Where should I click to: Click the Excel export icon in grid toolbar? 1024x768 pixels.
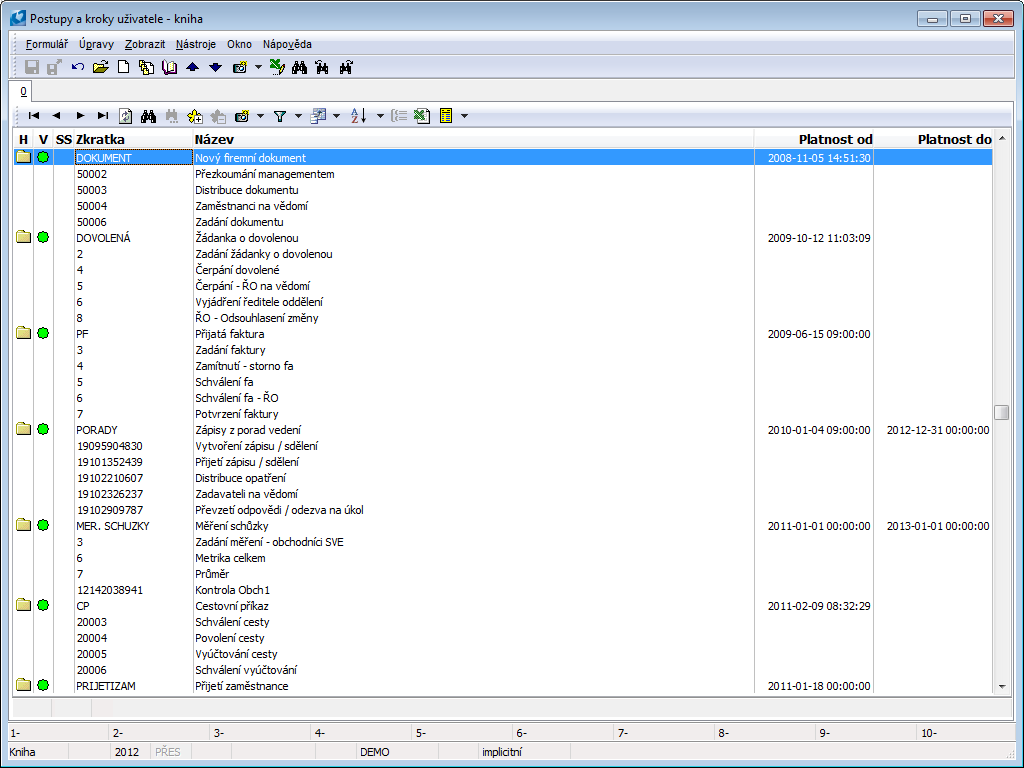[x=422, y=116]
